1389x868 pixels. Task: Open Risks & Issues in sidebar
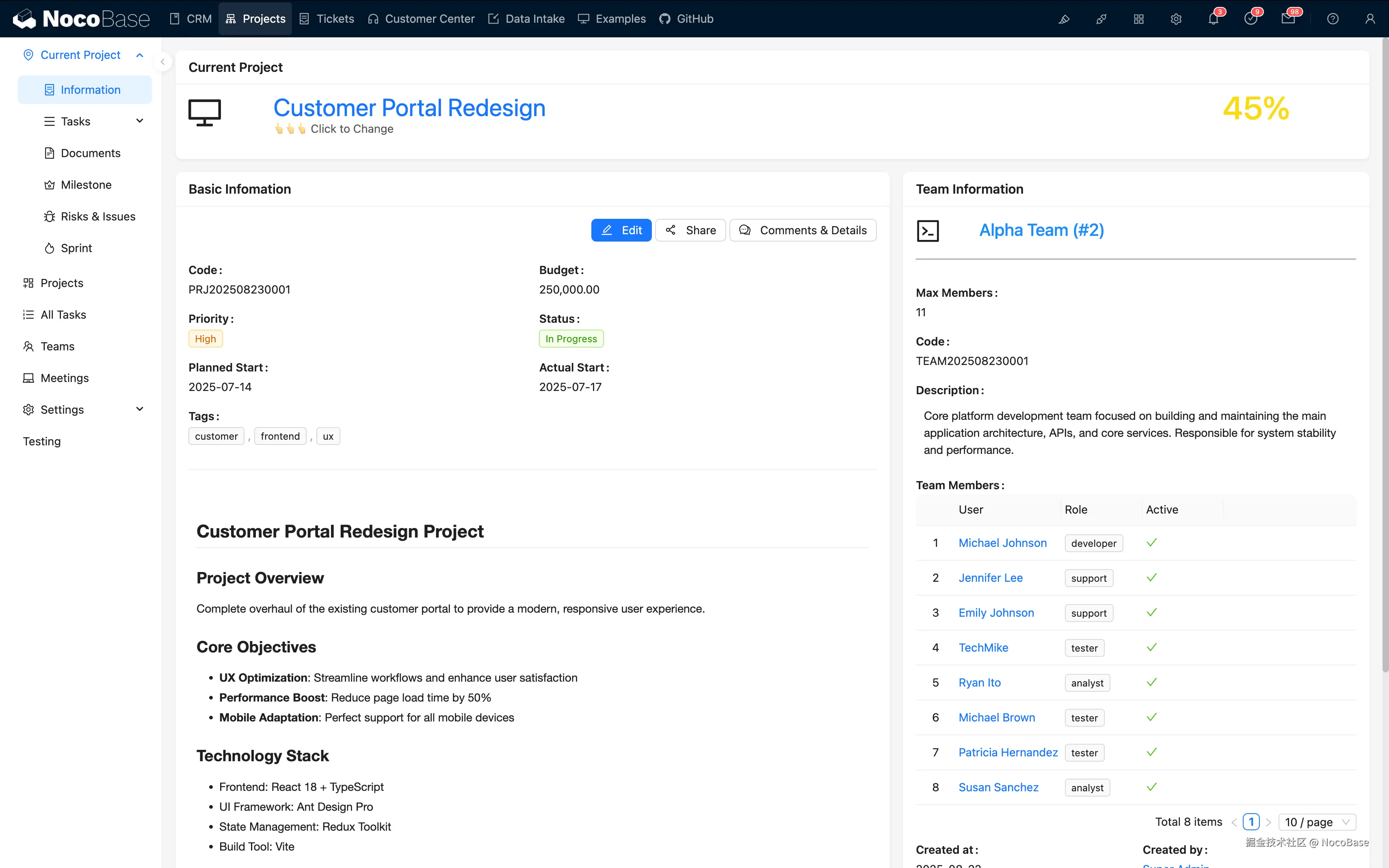(97, 216)
